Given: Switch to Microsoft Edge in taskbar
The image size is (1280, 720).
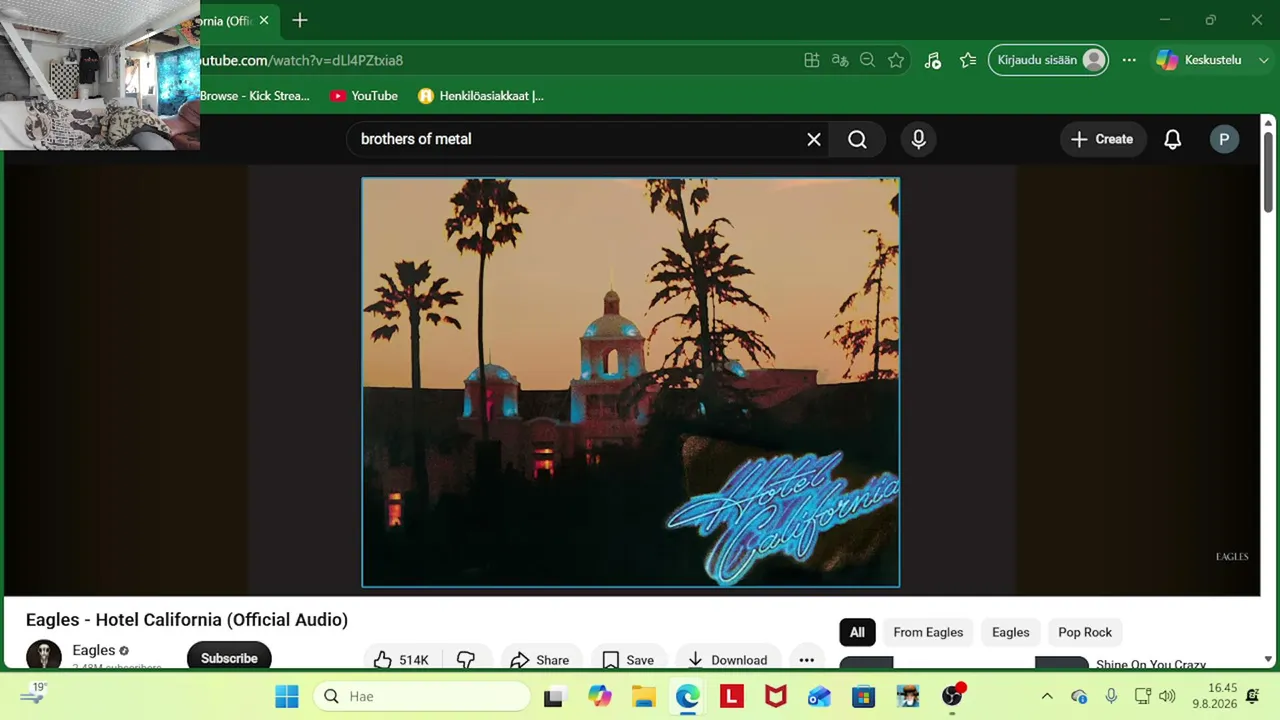Looking at the screenshot, I should [688, 696].
